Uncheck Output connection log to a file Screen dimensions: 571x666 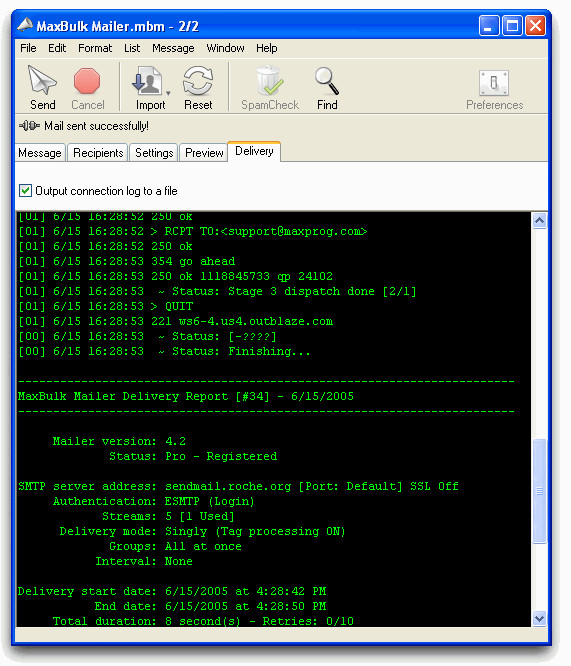pyautogui.click(x=25, y=191)
